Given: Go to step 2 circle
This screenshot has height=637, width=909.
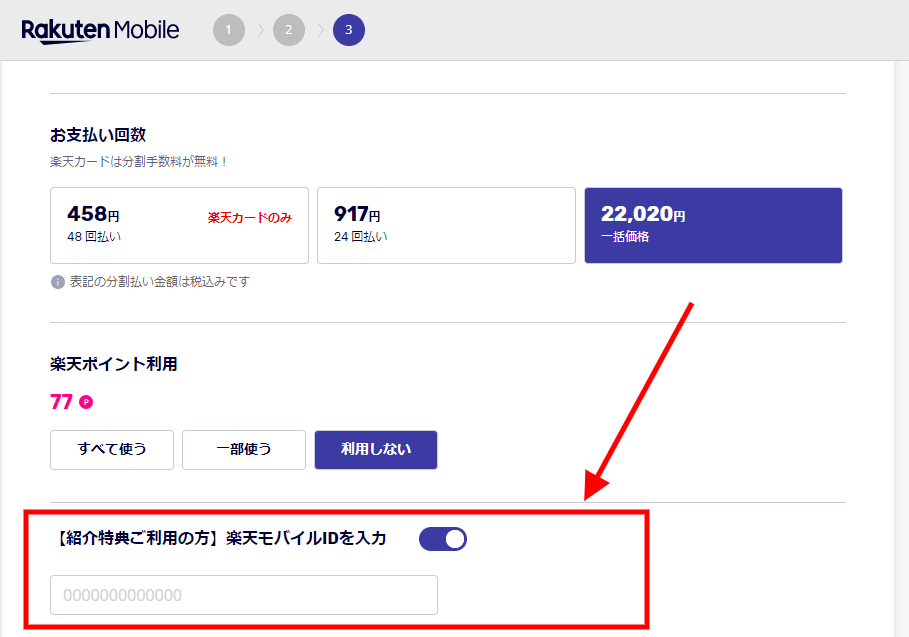Looking at the screenshot, I should (289, 30).
